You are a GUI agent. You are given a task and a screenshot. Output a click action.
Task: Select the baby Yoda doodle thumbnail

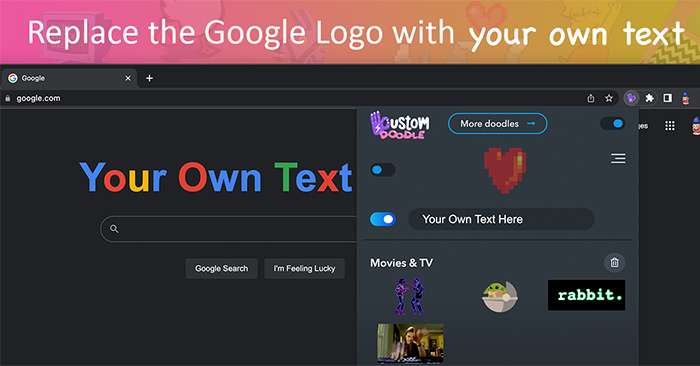click(500, 296)
